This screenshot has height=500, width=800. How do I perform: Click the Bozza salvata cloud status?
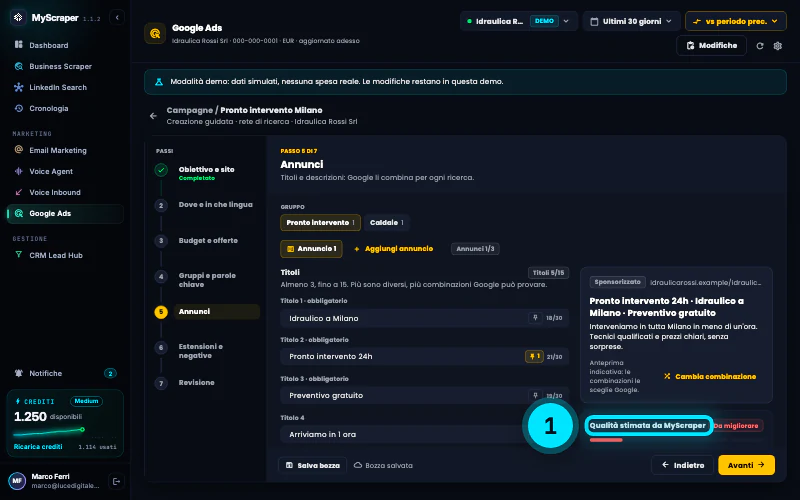click(x=383, y=465)
